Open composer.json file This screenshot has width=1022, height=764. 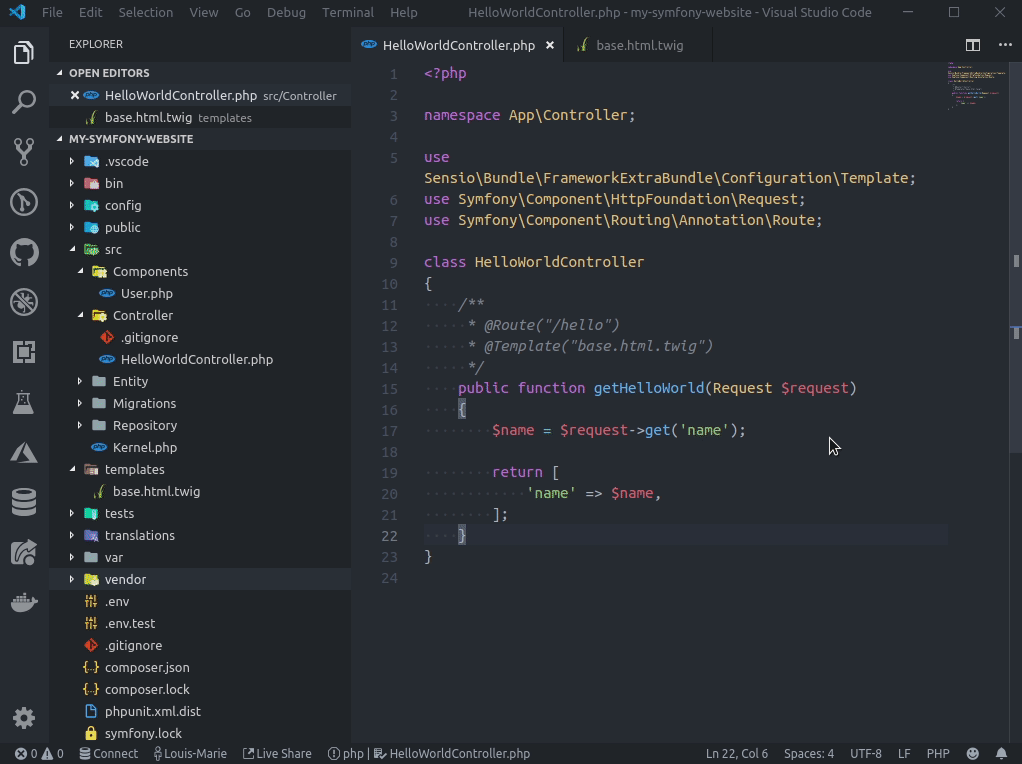(x=147, y=668)
